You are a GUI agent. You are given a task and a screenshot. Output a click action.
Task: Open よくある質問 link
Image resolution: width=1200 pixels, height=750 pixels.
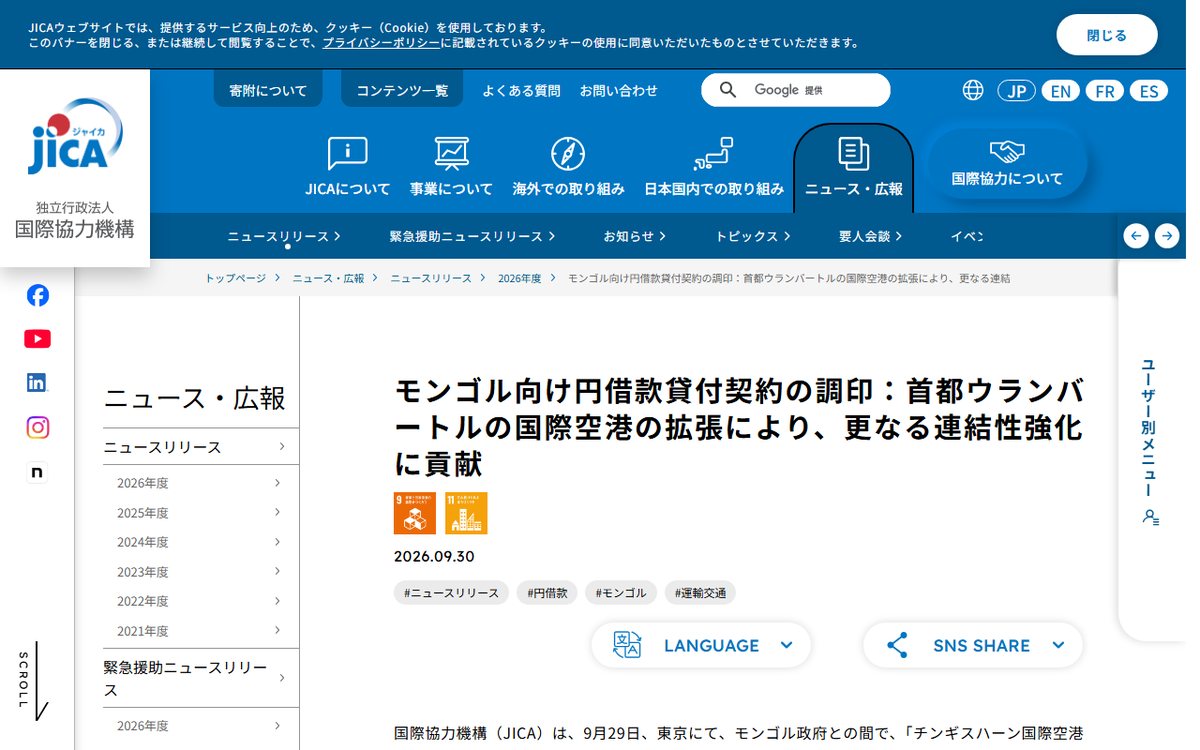click(x=521, y=90)
